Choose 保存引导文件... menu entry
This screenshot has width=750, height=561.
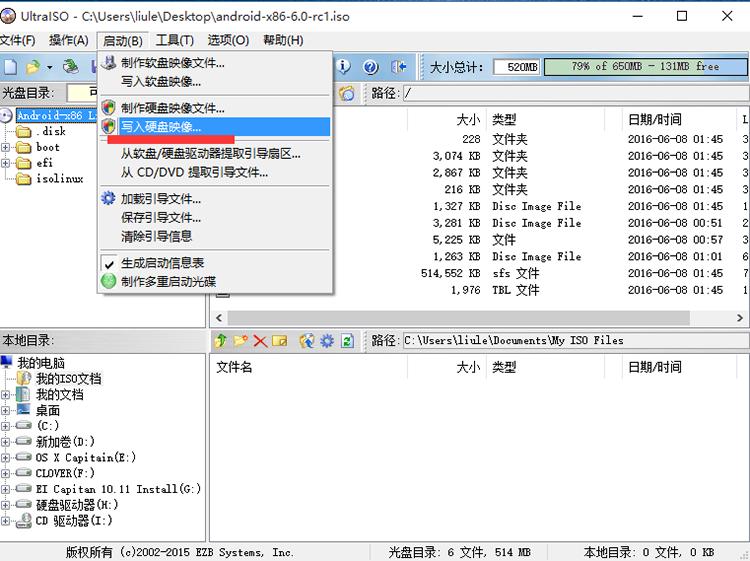pyautogui.click(x=215, y=218)
